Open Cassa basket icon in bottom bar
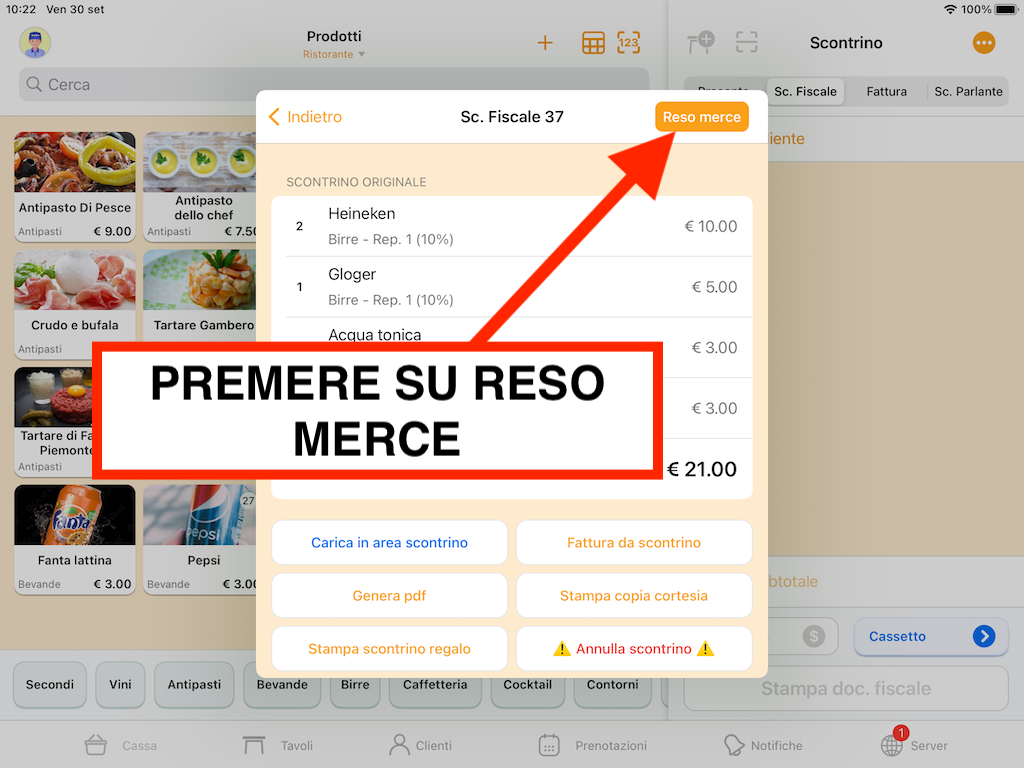The image size is (1024, 768). pyautogui.click(x=96, y=745)
